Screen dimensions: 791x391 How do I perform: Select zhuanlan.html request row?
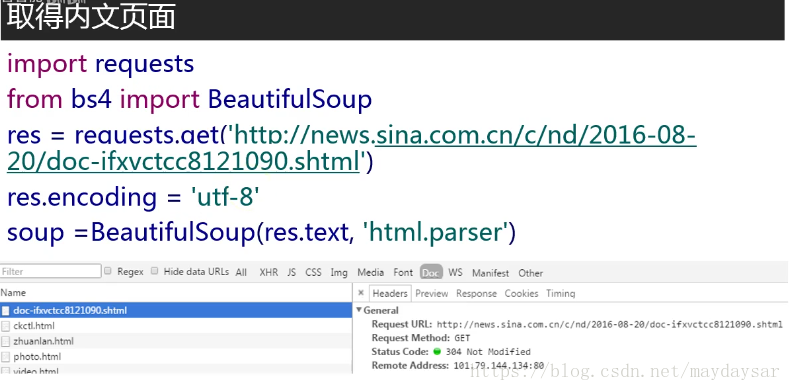176,341
